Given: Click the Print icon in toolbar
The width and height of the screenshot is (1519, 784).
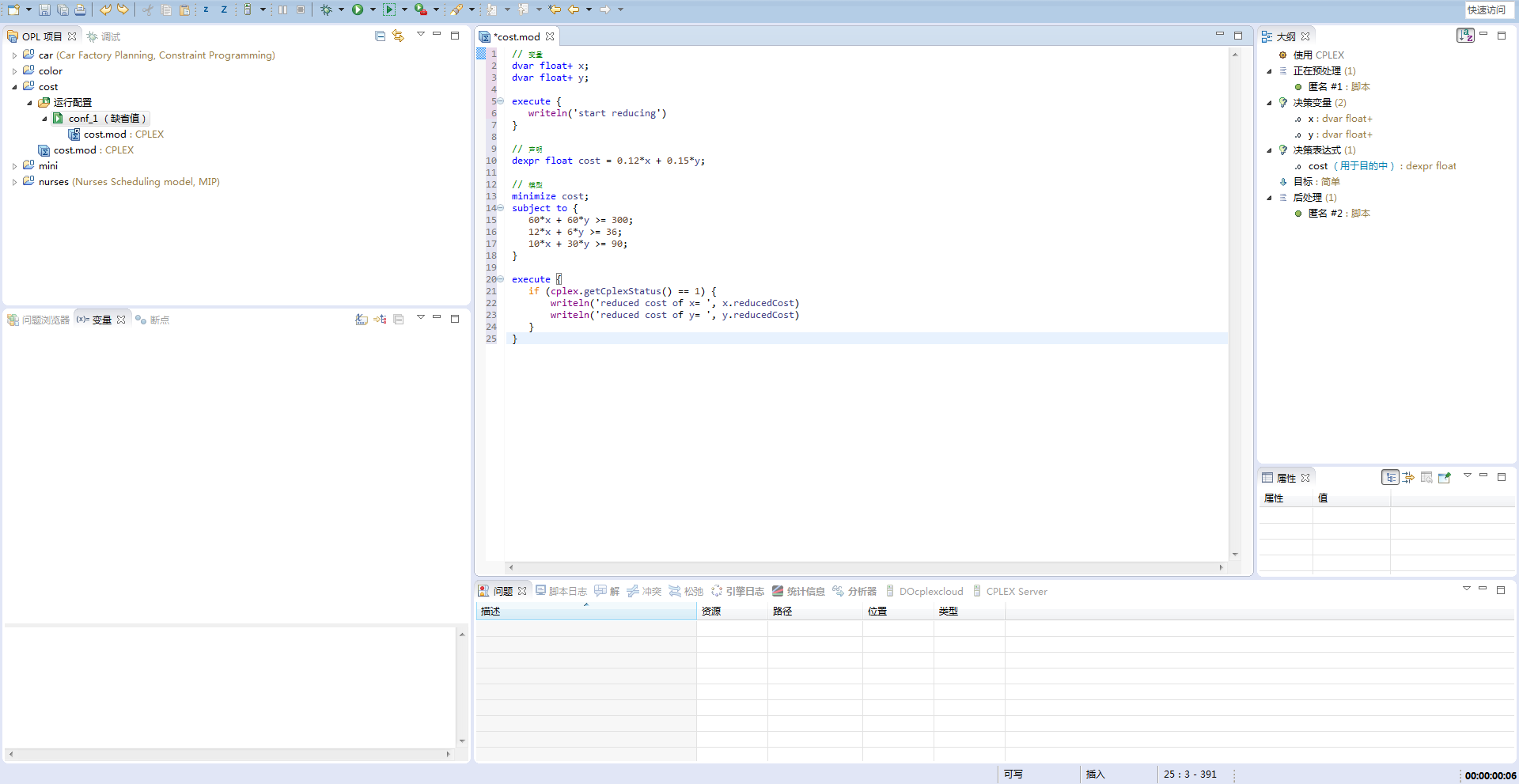Looking at the screenshot, I should [80, 9].
